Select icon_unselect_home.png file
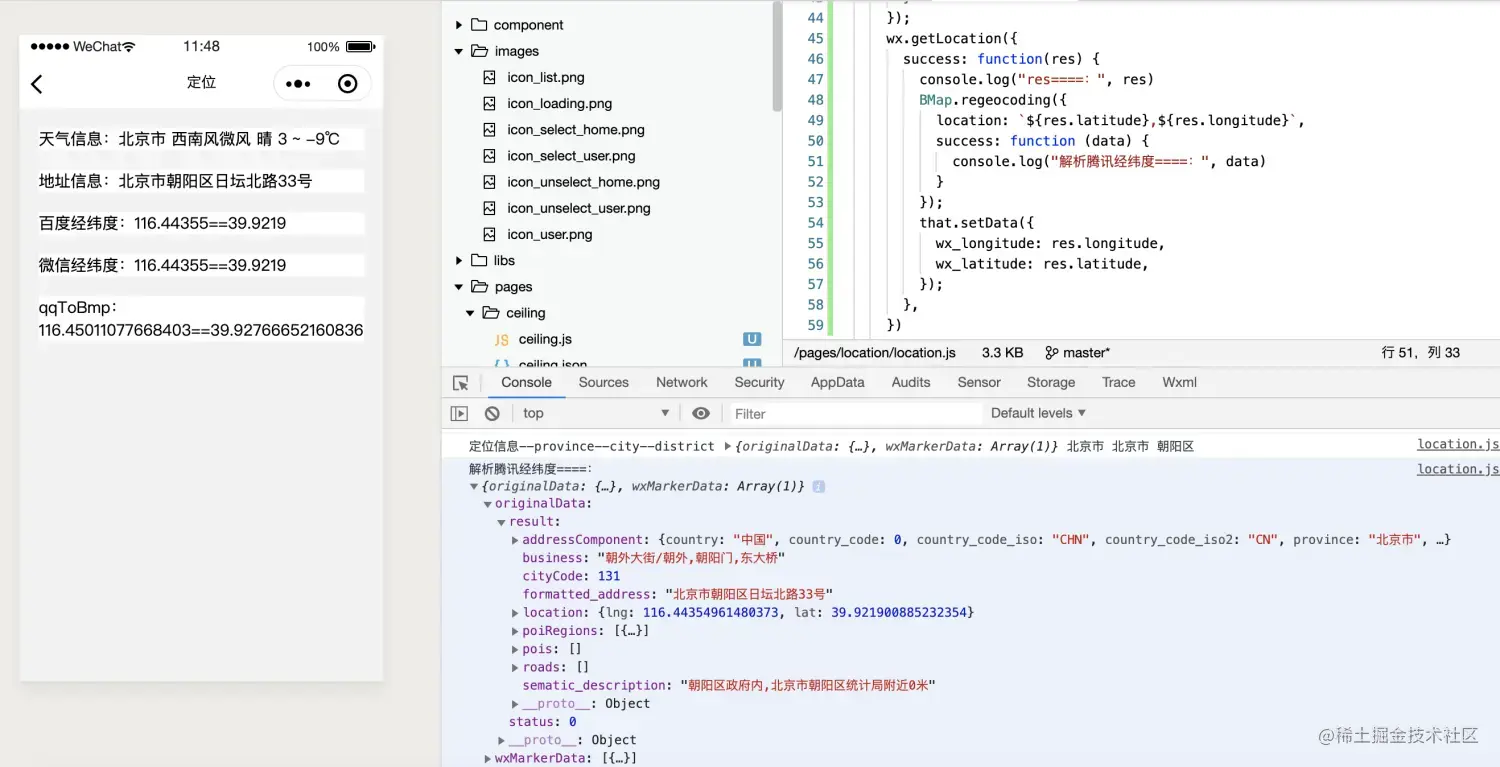 583,182
